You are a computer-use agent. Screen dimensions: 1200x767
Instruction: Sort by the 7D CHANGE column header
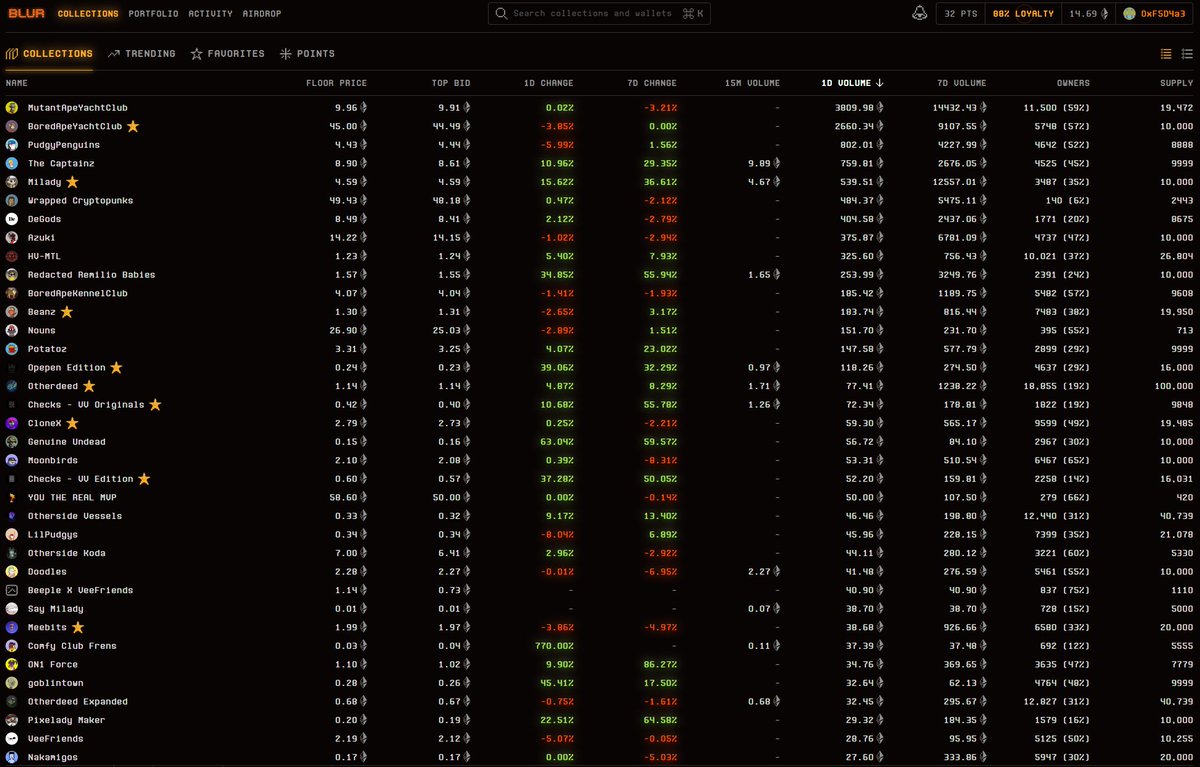(x=652, y=83)
